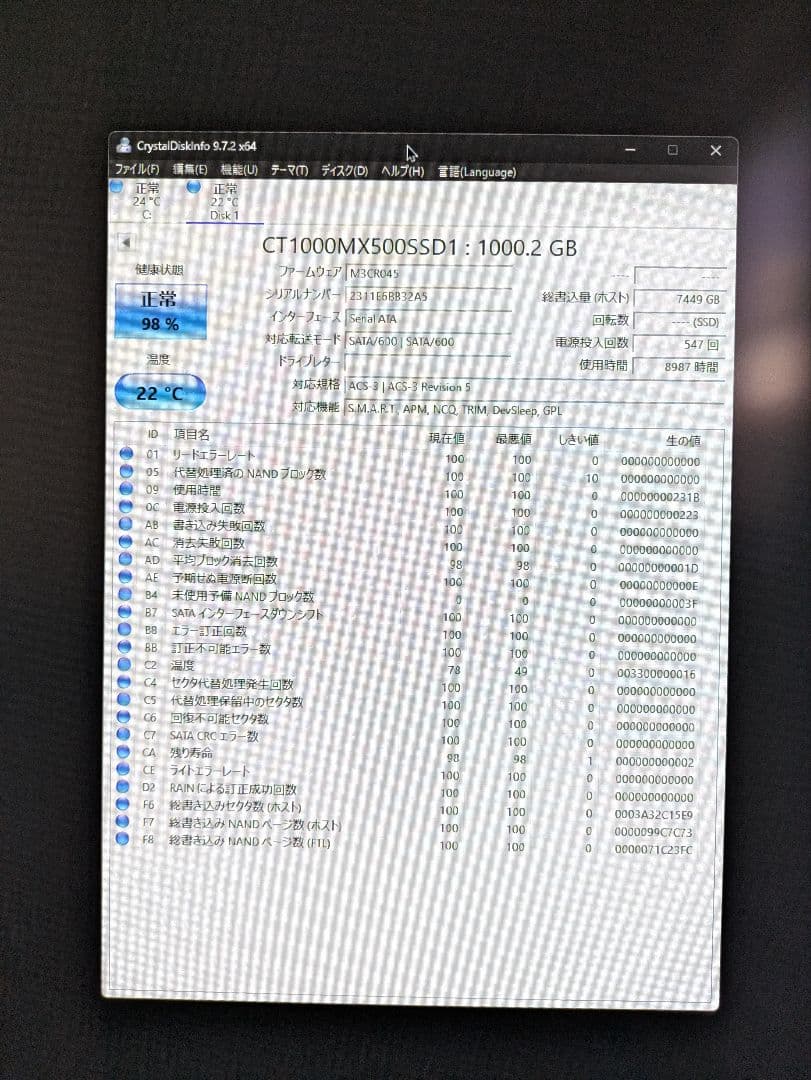This screenshot has width=811, height=1080.
Task: Click the status icon for row D2 RAIN
Action: pyautogui.click(x=123, y=787)
